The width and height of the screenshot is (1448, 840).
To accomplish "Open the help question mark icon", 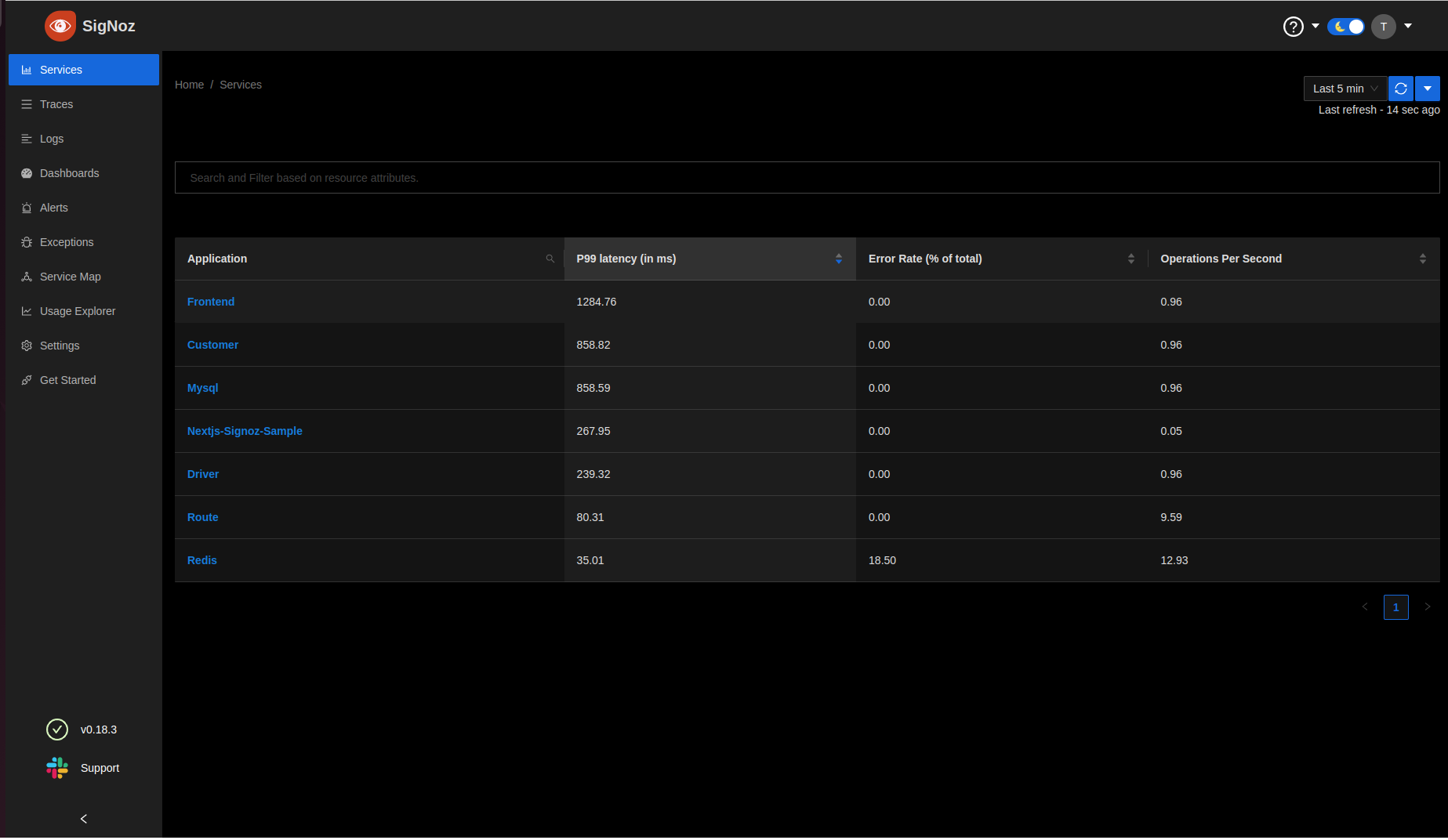I will [x=1293, y=27].
